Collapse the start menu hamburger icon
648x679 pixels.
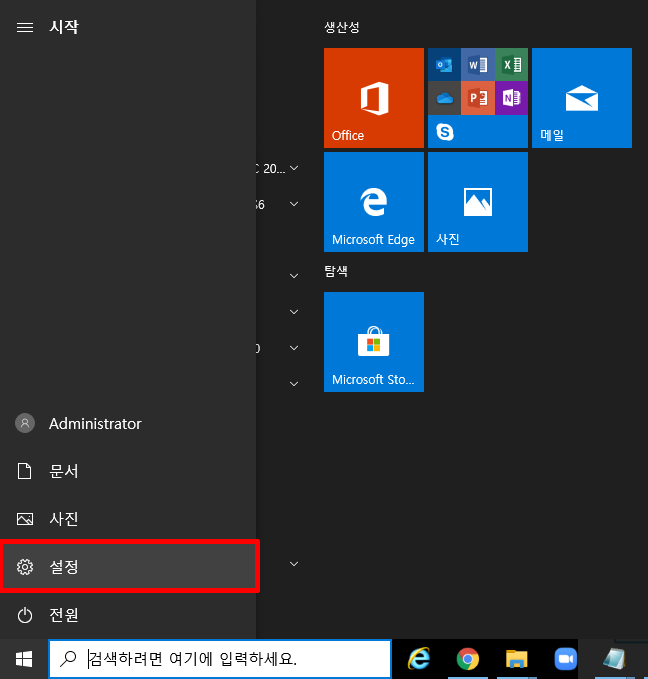(x=25, y=27)
